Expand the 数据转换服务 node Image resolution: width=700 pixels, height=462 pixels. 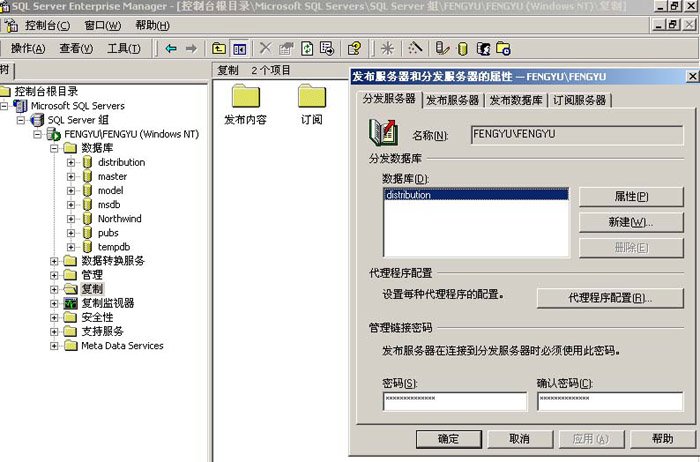pos(54,261)
